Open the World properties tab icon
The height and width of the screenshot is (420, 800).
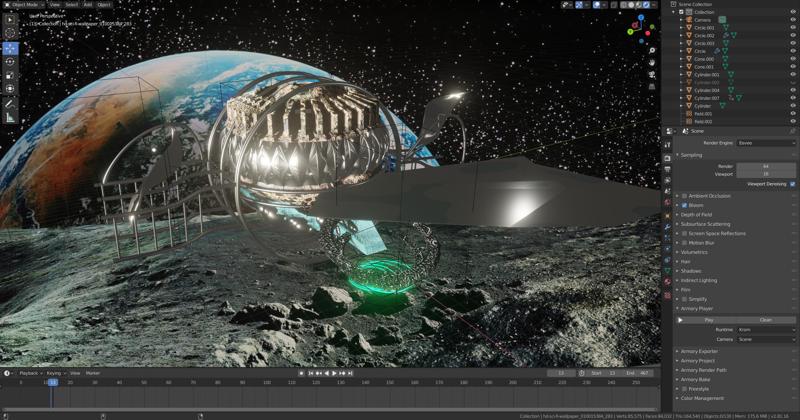click(x=667, y=203)
